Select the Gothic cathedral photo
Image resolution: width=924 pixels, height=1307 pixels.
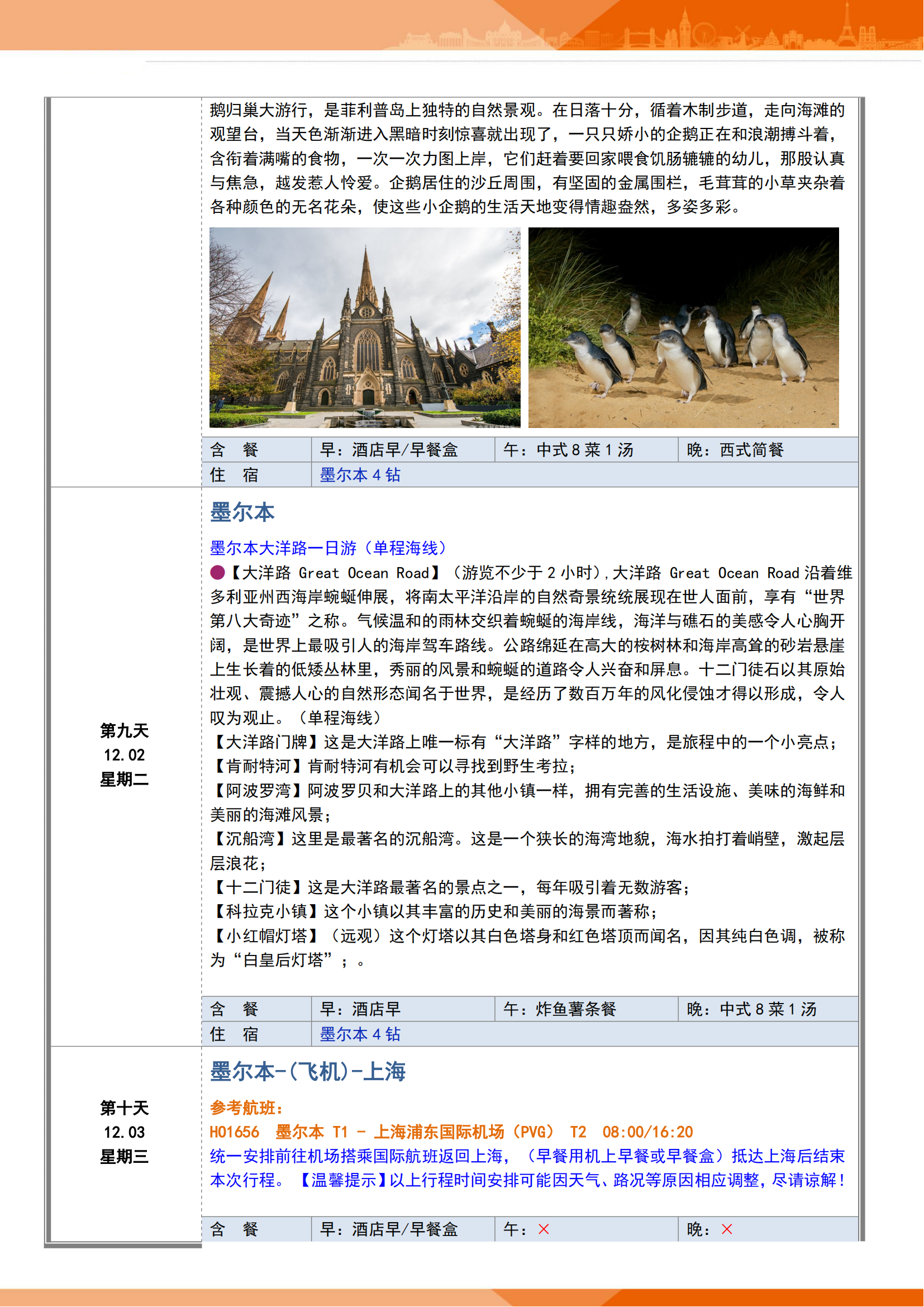coord(365,327)
